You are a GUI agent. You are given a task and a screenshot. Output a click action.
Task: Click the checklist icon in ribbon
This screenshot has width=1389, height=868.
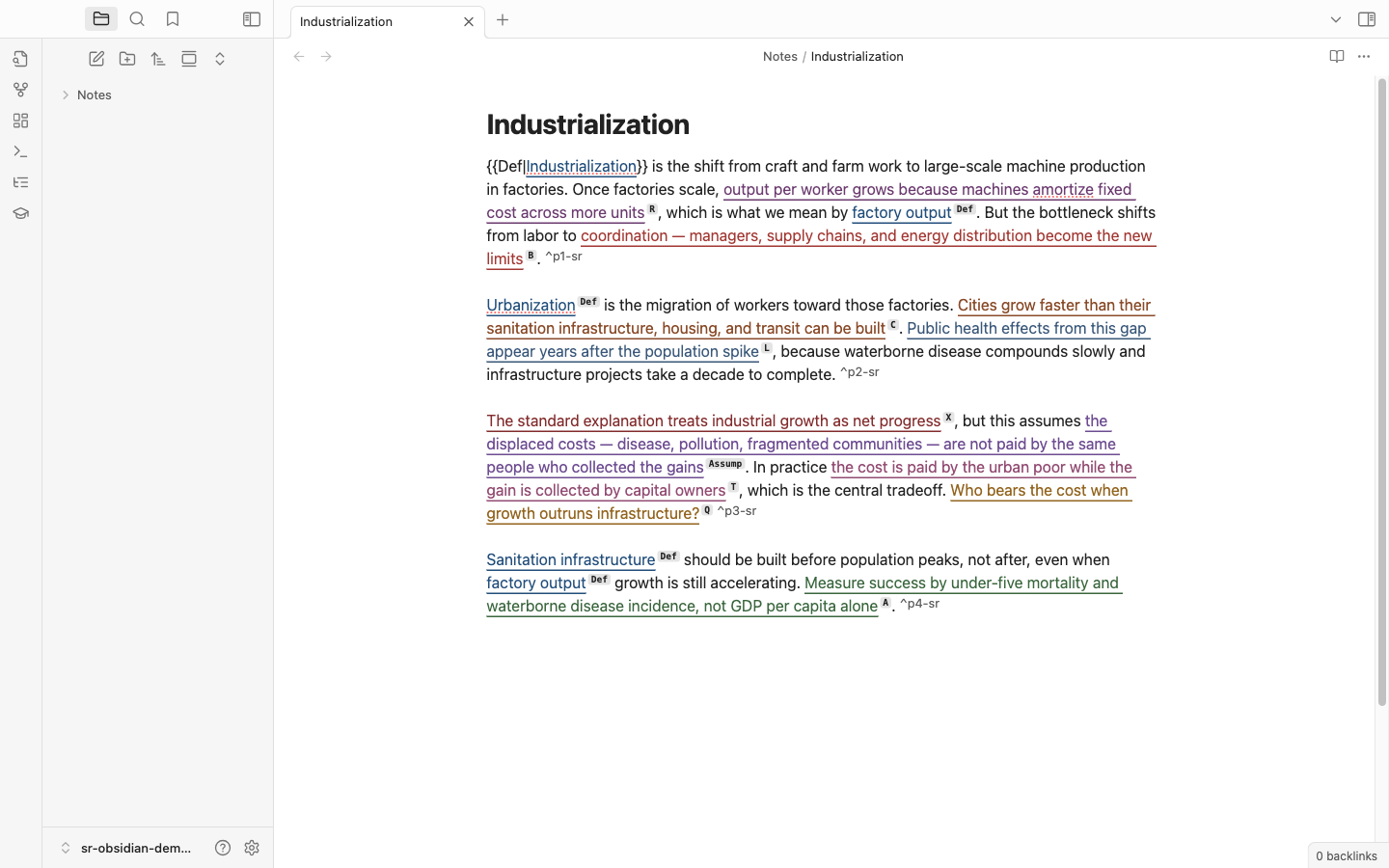pos(20,182)
